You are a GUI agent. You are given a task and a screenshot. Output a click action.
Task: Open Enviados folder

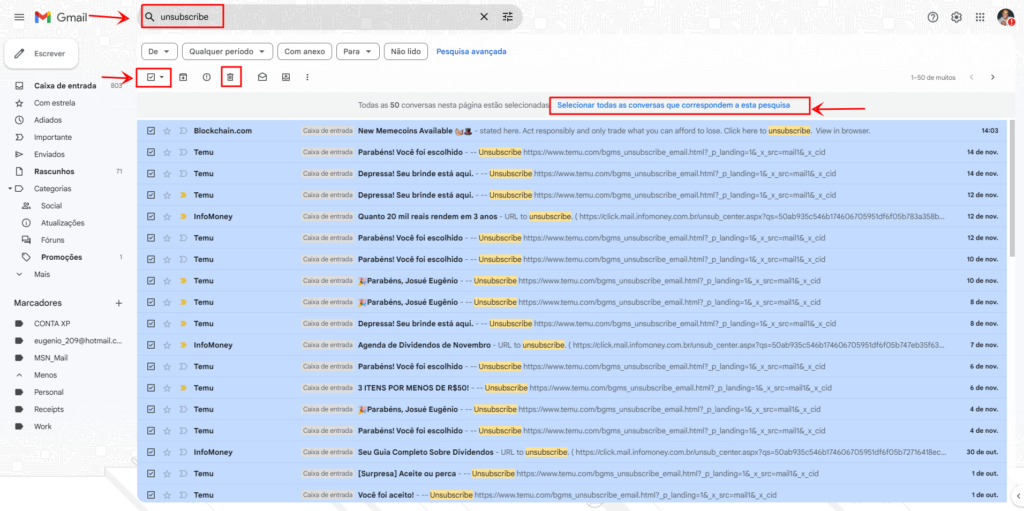click(x=49, y=154)
